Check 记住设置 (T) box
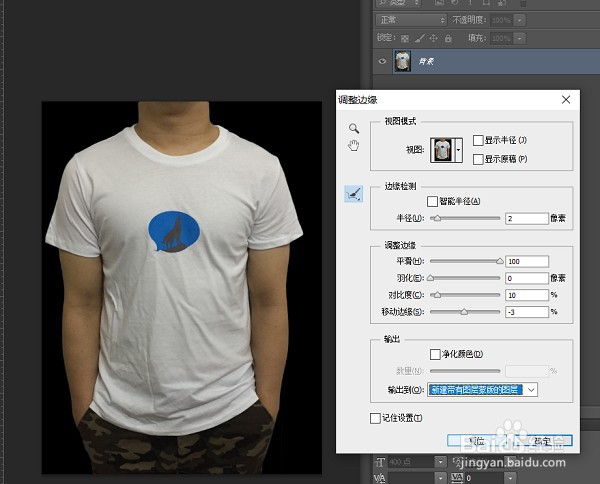This screenshot has width=600, height=484. (x=375, y=418)
